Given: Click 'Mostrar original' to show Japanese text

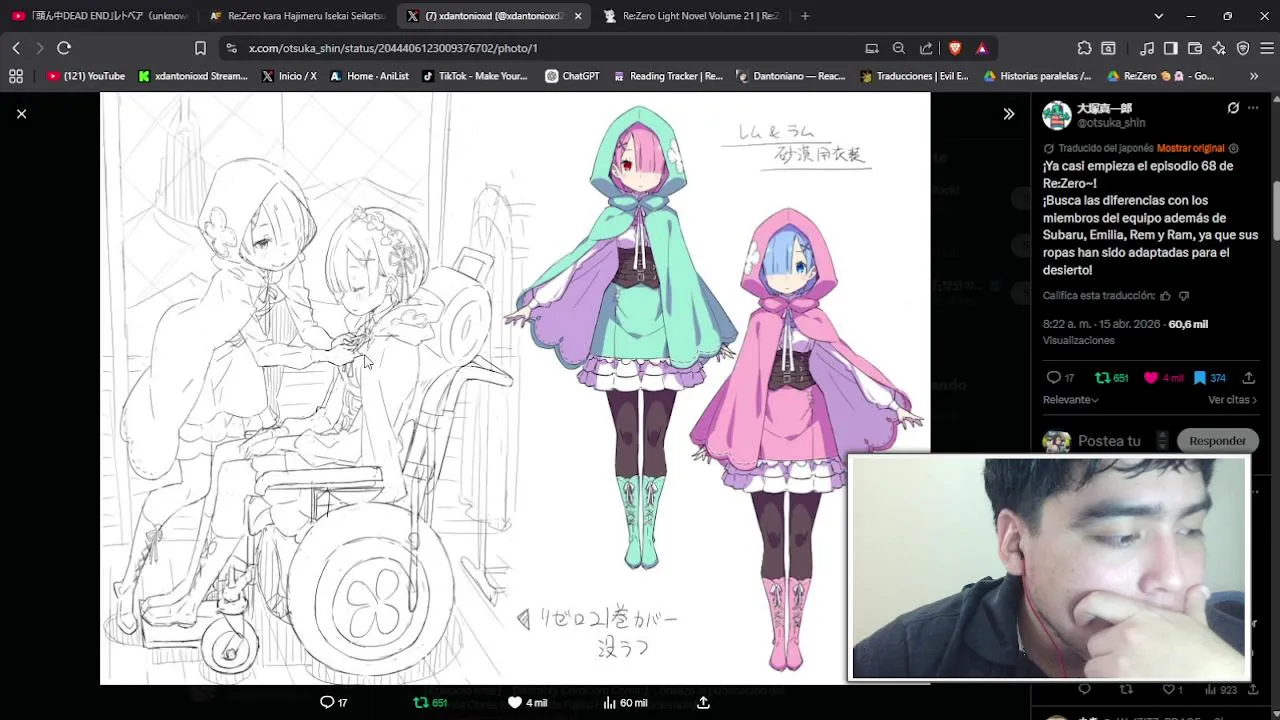Looking at the screenshot, I should click(1190, 148).
